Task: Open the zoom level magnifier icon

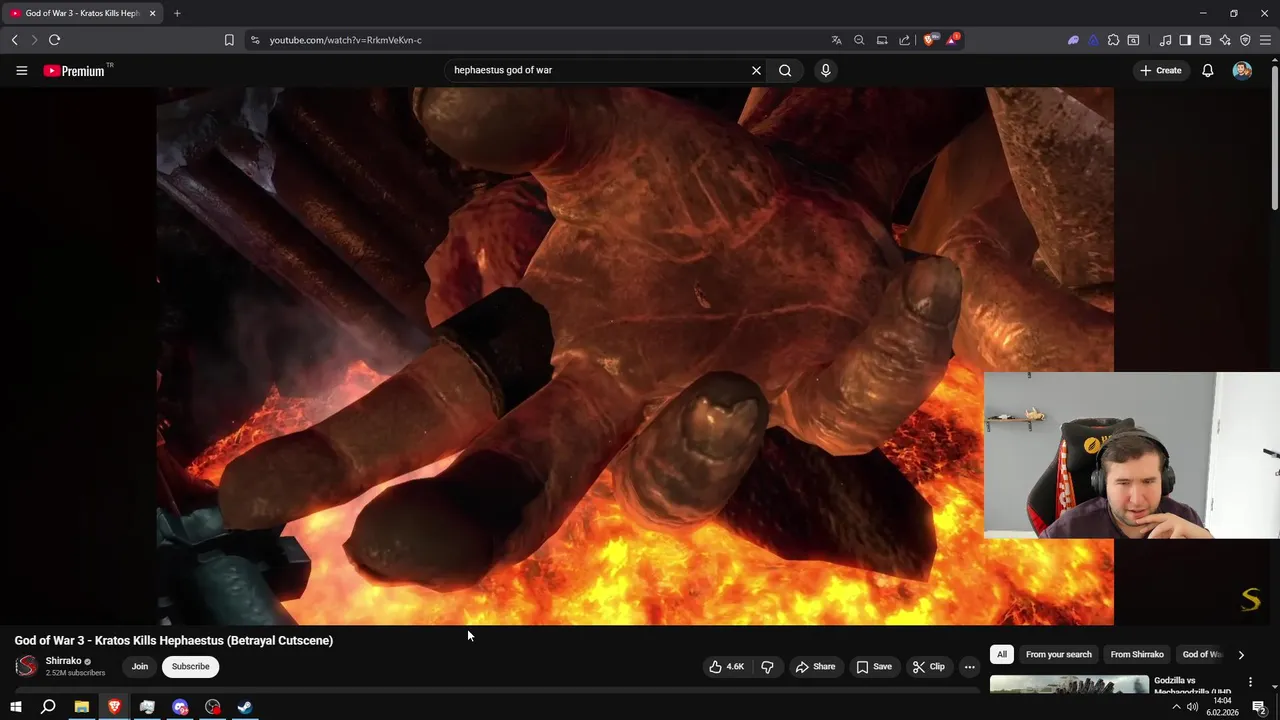Action: 859,40
